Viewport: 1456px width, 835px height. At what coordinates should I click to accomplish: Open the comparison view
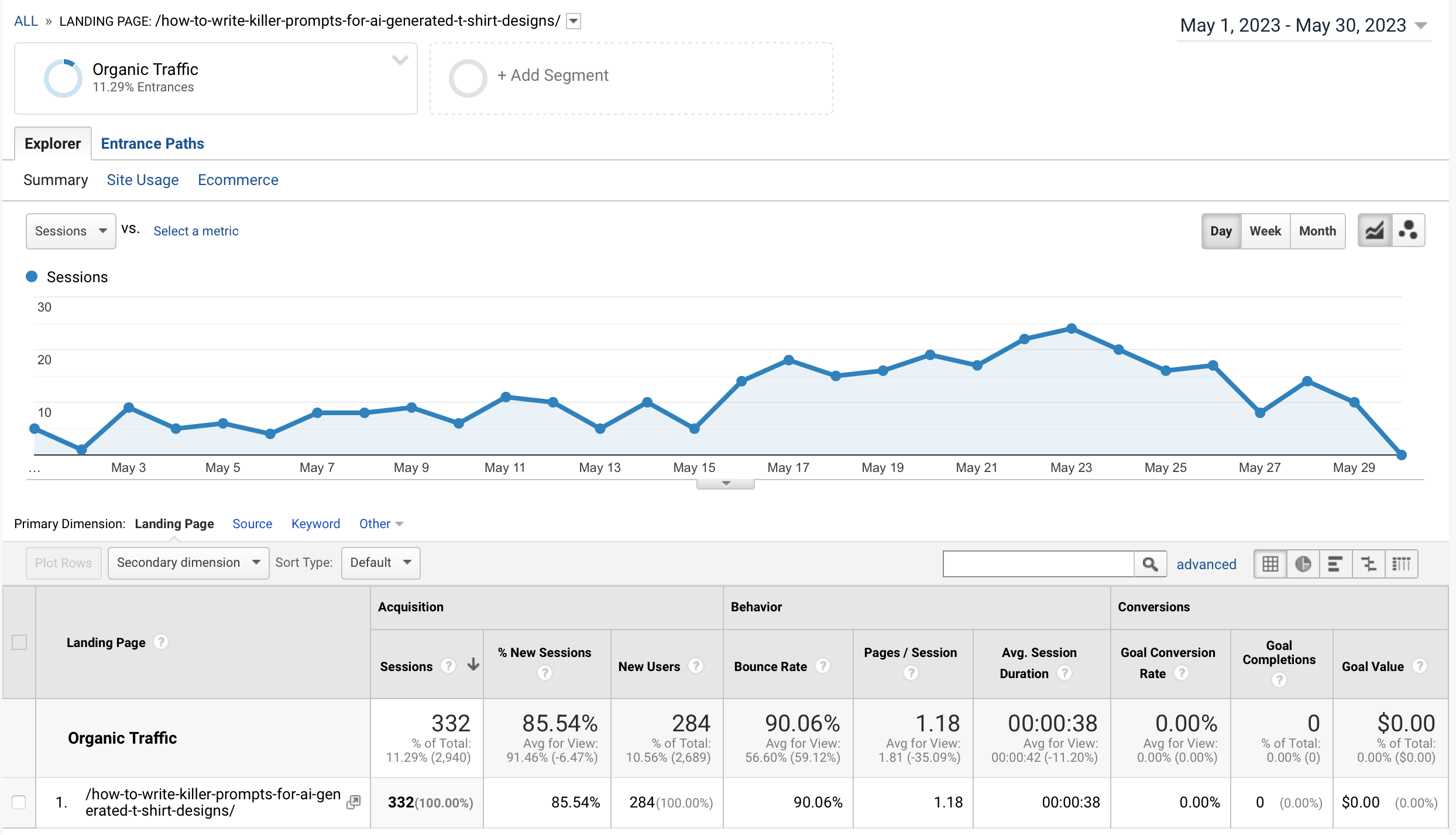coord(1368,563)
